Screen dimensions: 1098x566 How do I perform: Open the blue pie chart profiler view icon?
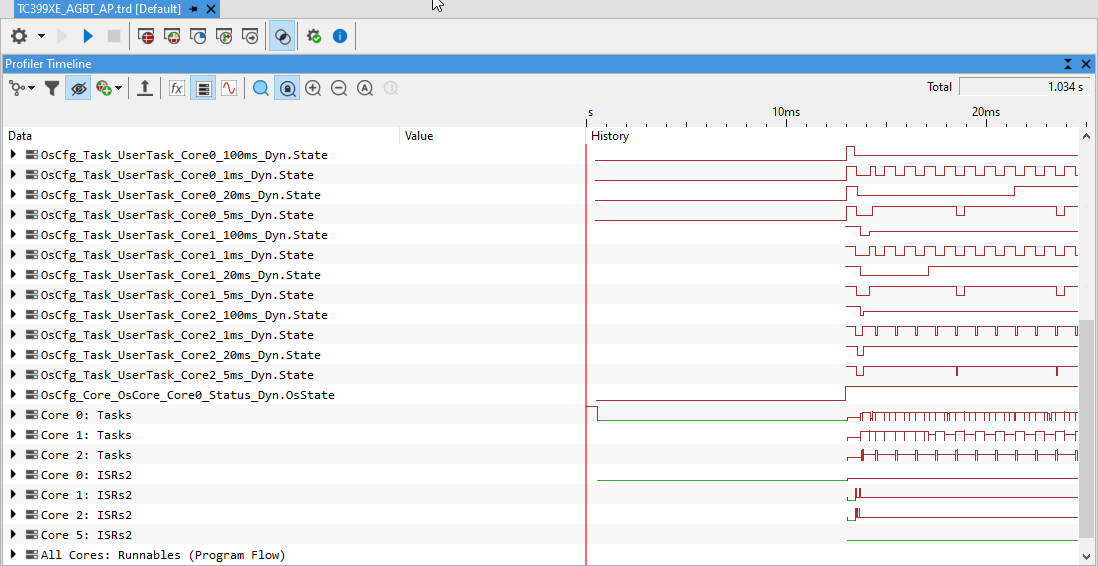pos(198,36)
